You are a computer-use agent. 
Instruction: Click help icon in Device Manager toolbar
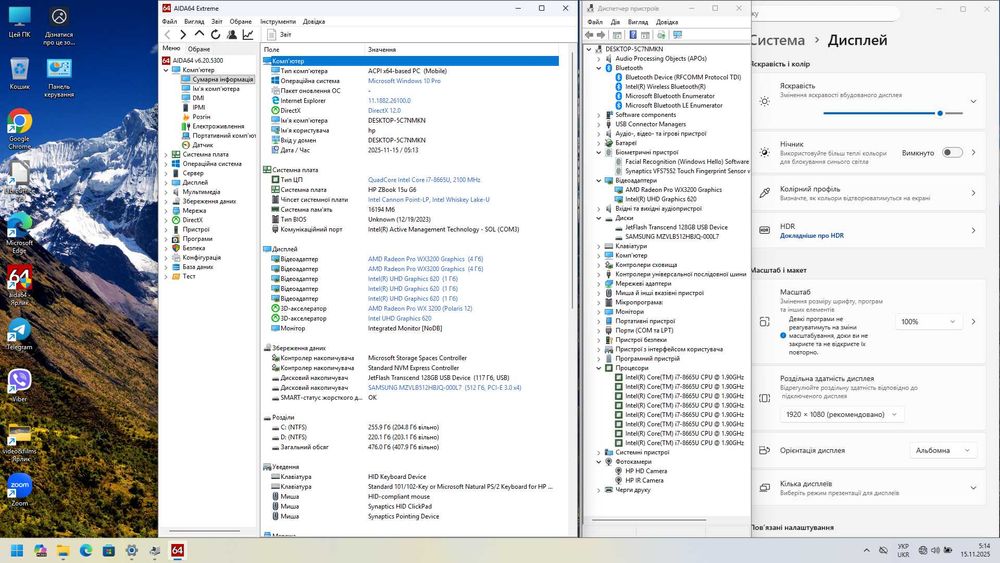[x=633, y=34]
